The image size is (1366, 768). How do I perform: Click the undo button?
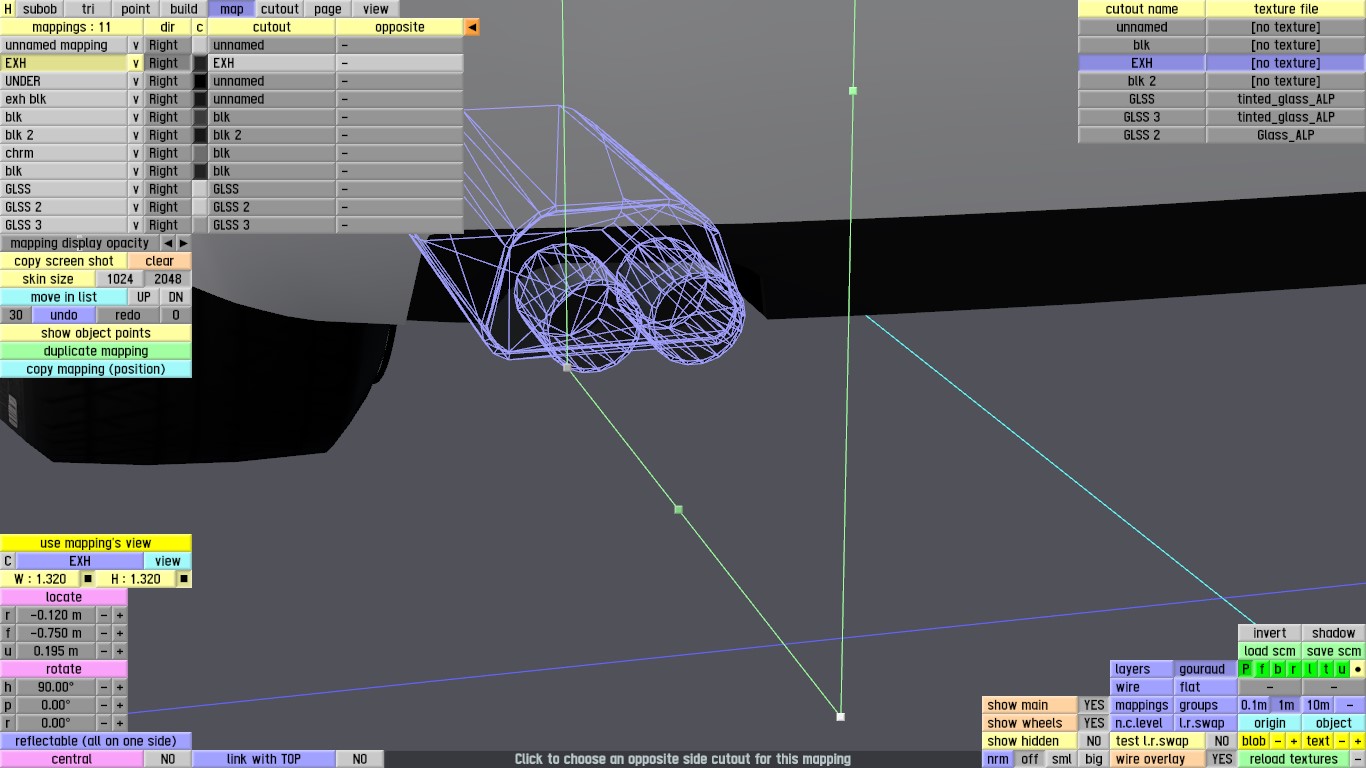click(x=64, y=315)
